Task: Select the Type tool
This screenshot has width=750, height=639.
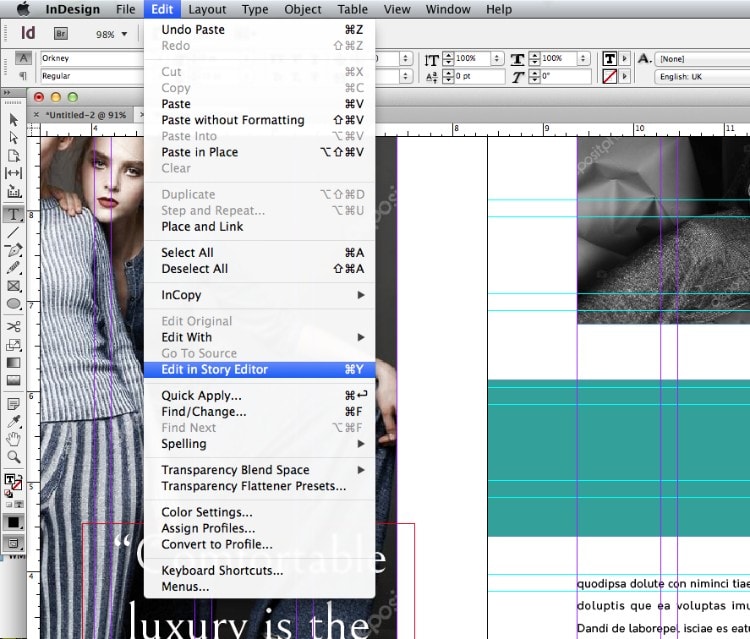Action: point(13,214)
